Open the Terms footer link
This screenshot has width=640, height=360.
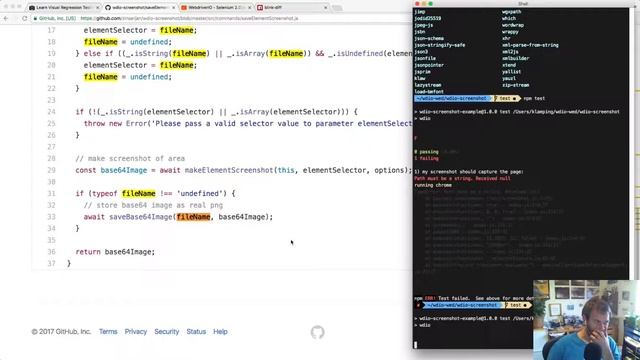[x=108, y=331]
